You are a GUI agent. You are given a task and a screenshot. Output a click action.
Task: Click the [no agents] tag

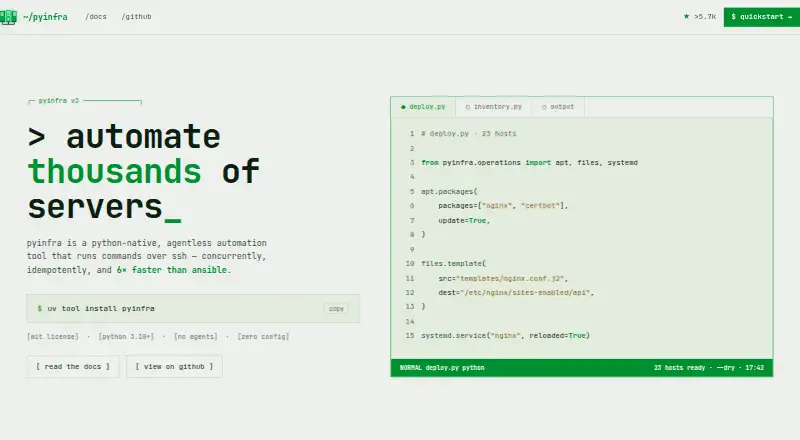[x=195, y=336]
